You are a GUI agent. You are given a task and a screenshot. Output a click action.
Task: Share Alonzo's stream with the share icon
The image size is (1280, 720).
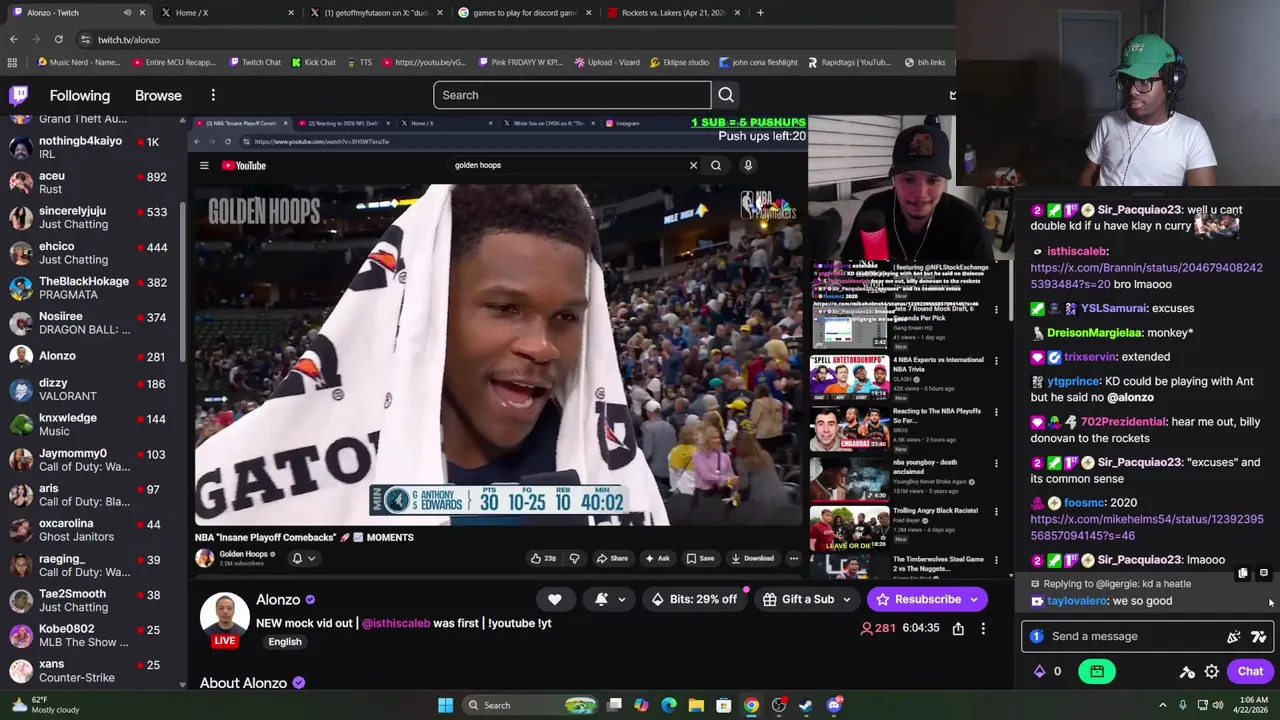click(x=958, y=628)
